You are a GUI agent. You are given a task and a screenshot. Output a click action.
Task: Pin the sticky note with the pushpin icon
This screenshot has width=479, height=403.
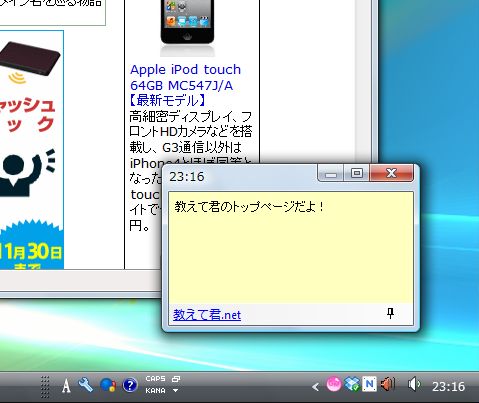391,313
